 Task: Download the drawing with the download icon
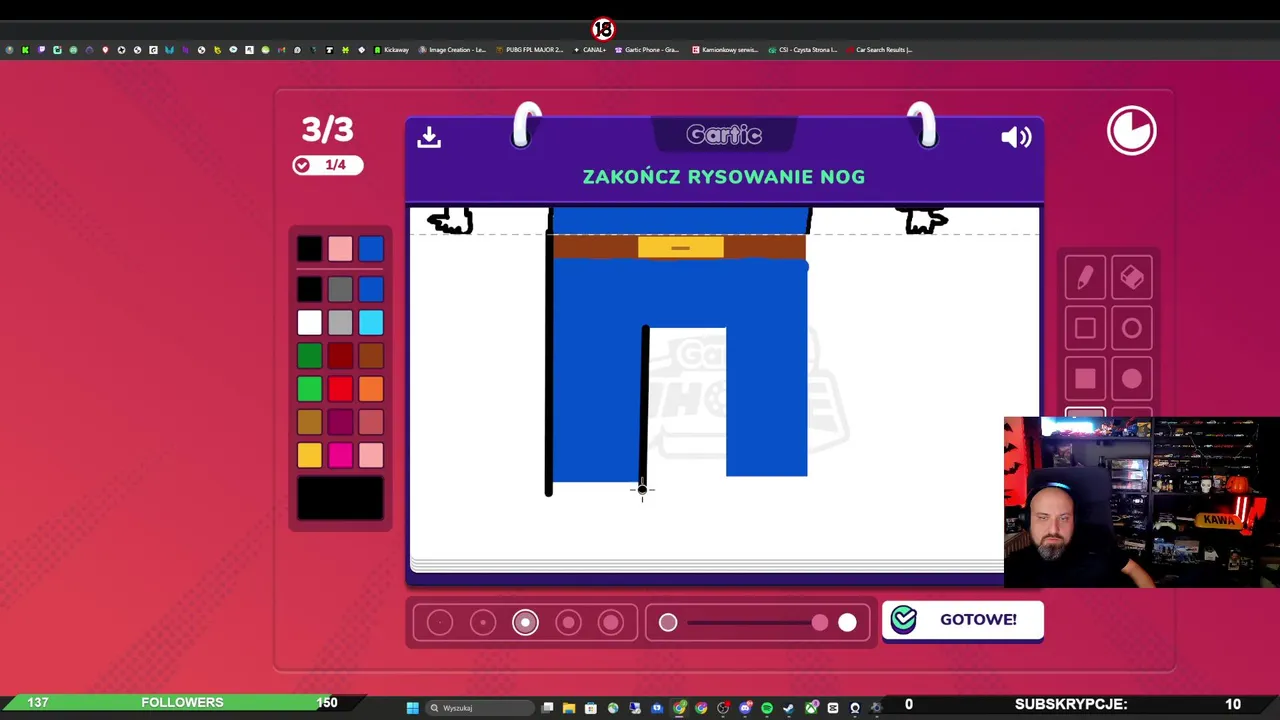coord(429,137)
